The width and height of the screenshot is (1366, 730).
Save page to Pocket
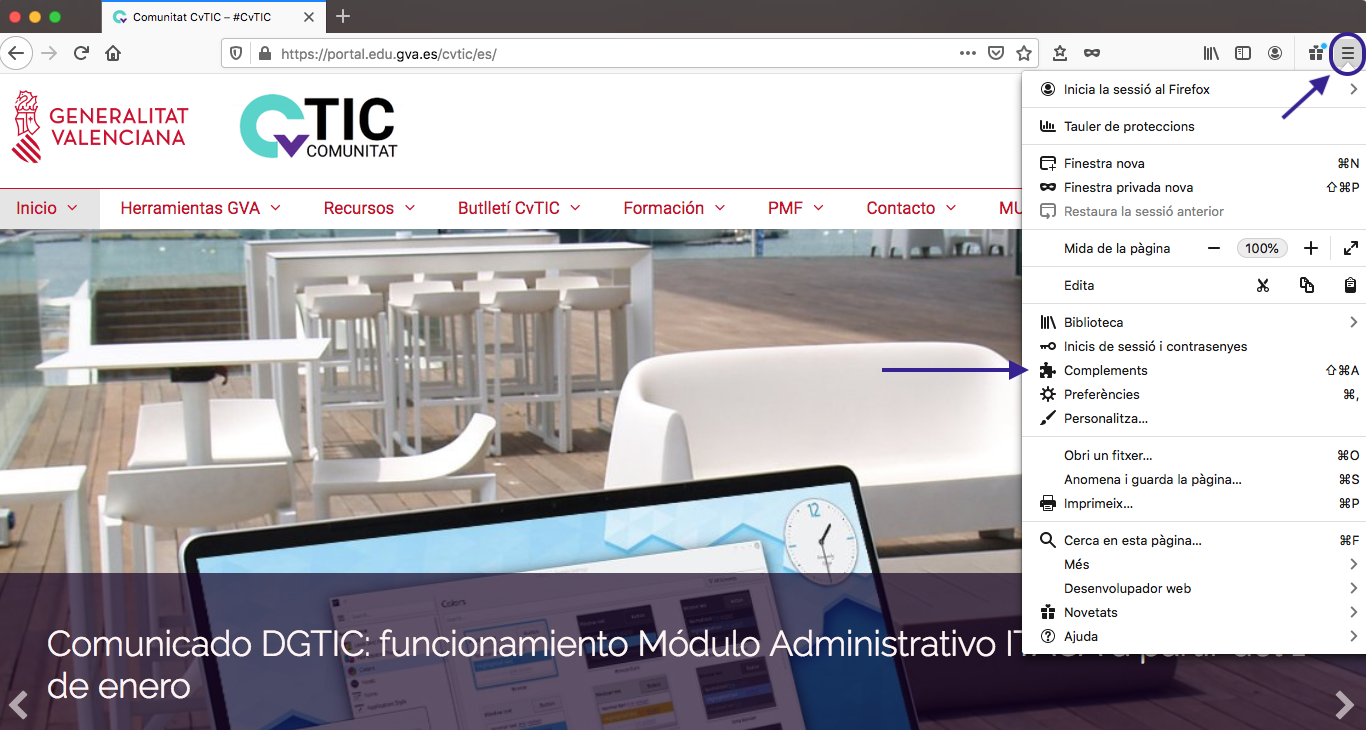point(996,53)
